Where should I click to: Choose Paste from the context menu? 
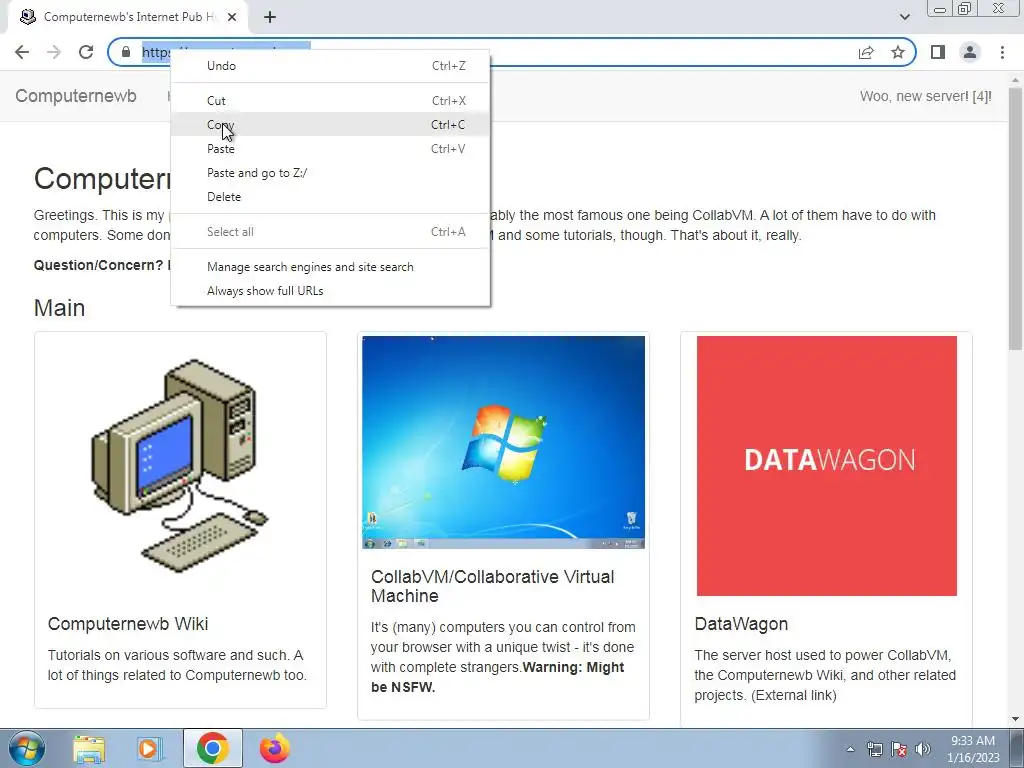click(x=330, y=149)
